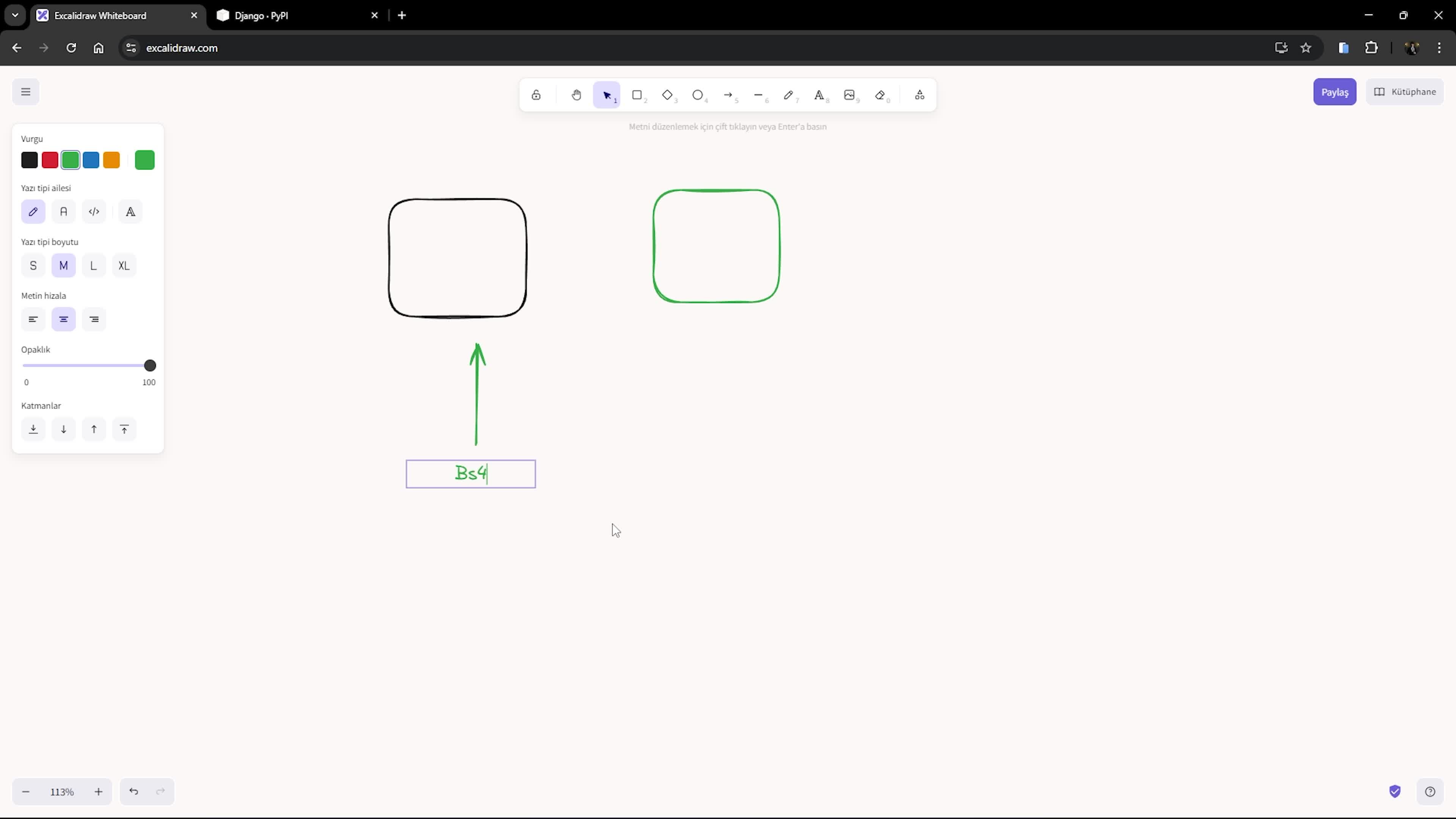The width and height of the screenshot is (1456, 819).
Task: Select the Eraser tool
Action: pos(880,95)
